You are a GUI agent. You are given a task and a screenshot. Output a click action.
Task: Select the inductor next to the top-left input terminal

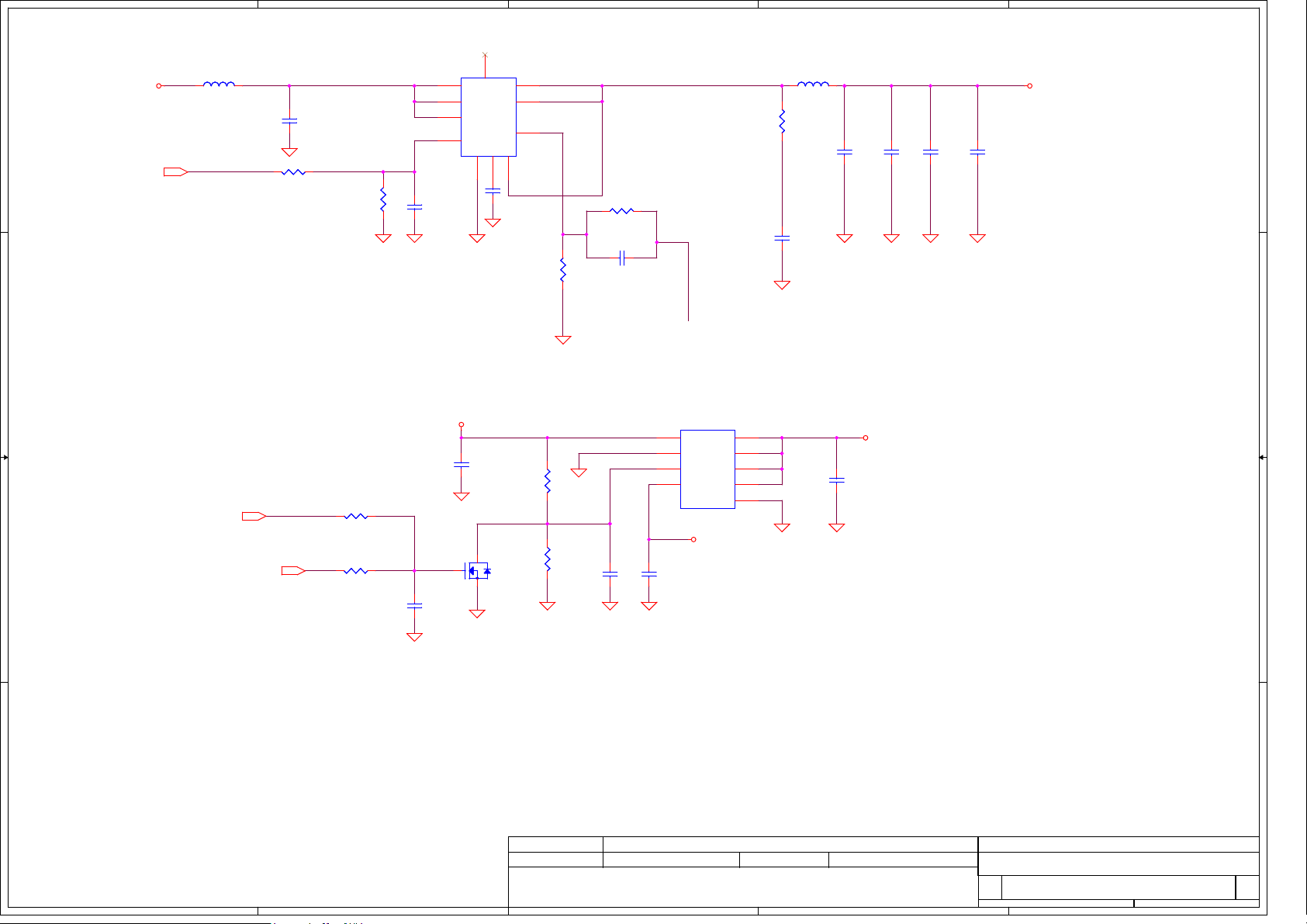[x=219, y=84]
